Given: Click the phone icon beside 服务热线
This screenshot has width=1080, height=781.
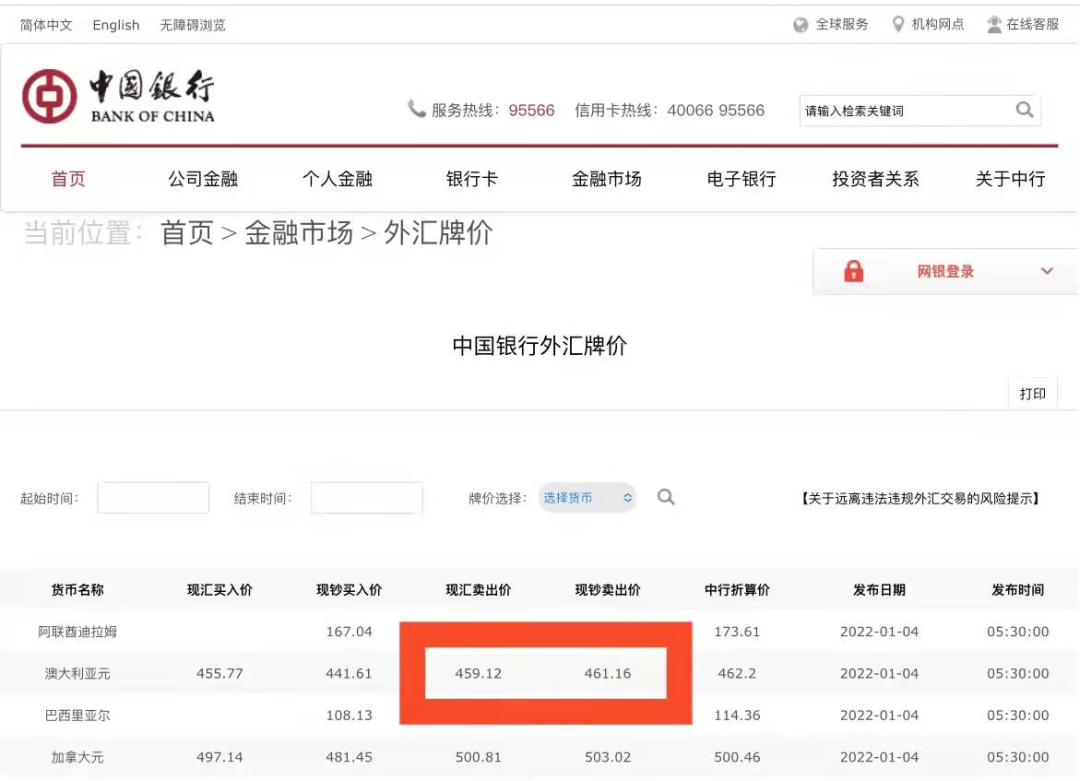Looking at the screenshot, I should click(416, 109).
